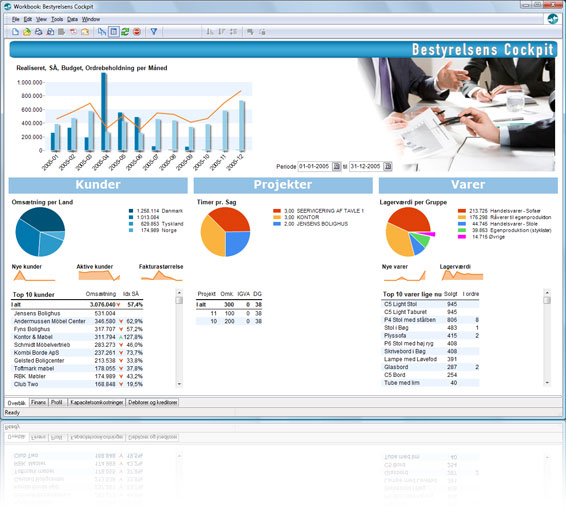Click the Open folder toolbar icon
This screenshot has width=566, height=509.
click(27, 32)
